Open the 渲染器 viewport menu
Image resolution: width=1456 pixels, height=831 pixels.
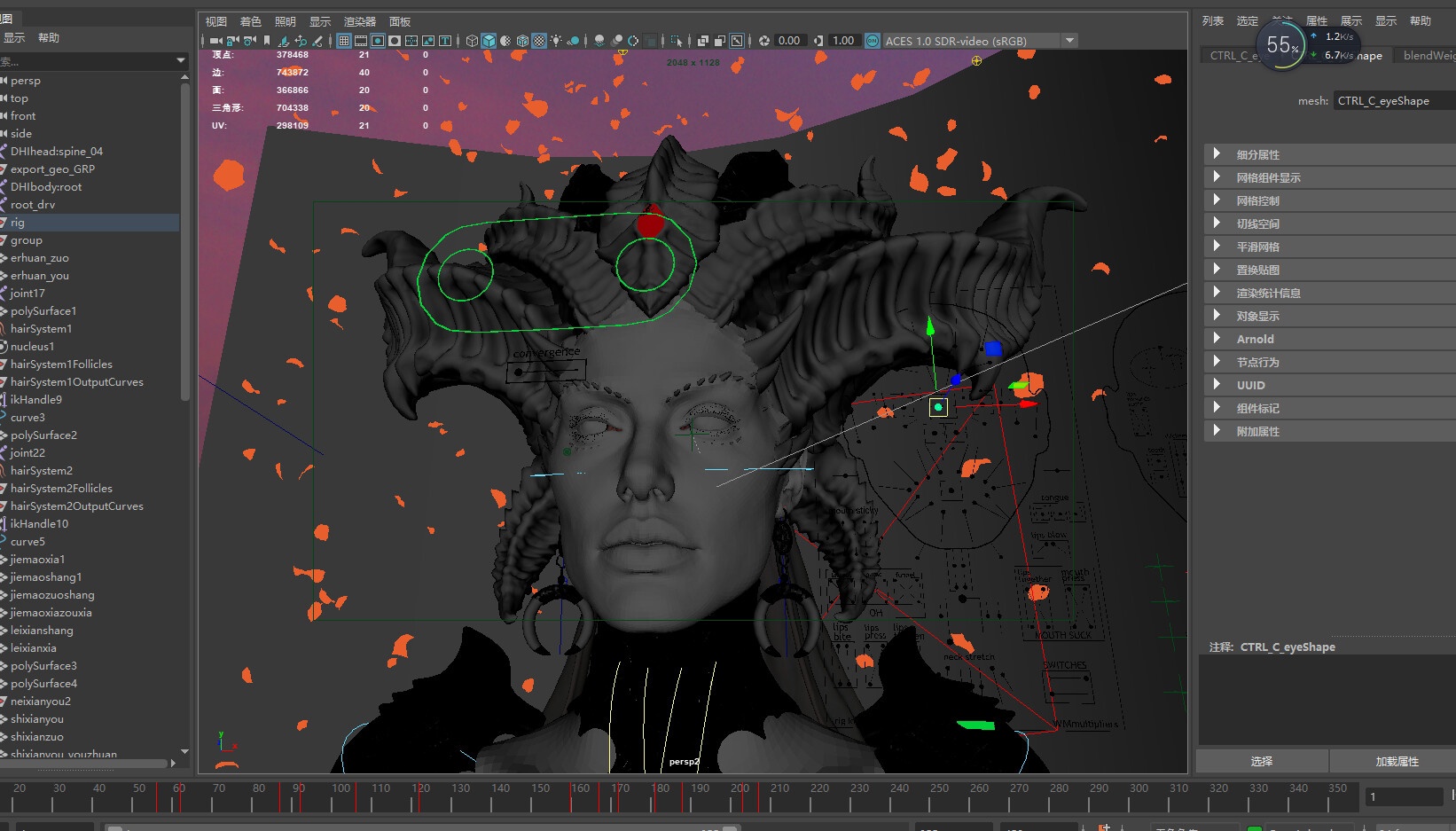(359, 21)
